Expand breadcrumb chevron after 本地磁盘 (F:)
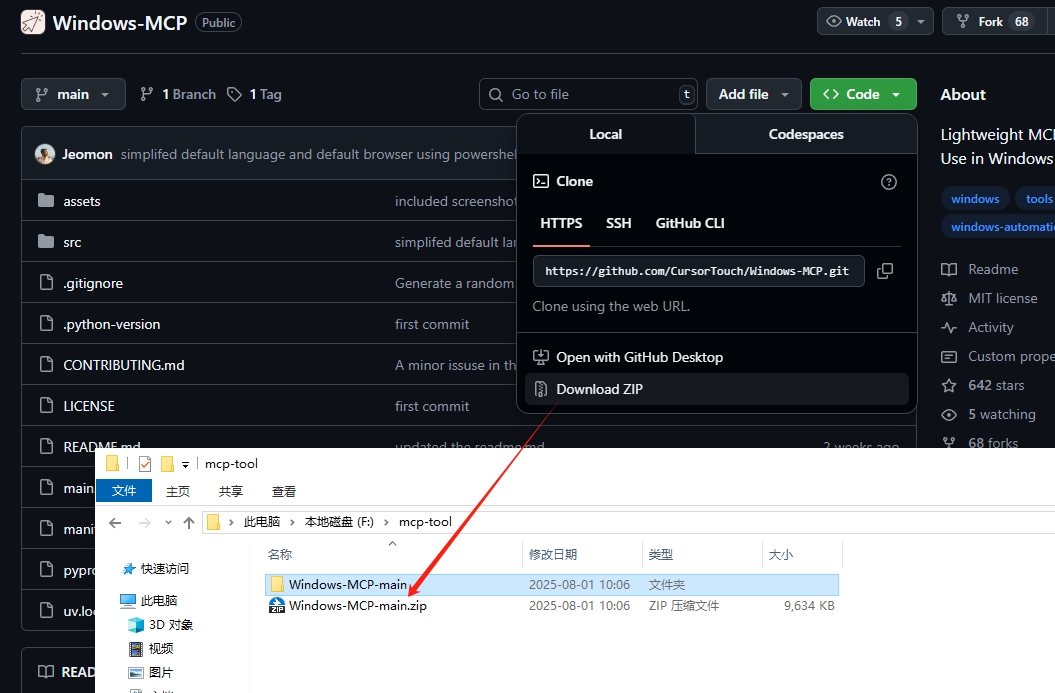This screenshot has width=1055, height=693. point(386,522)
